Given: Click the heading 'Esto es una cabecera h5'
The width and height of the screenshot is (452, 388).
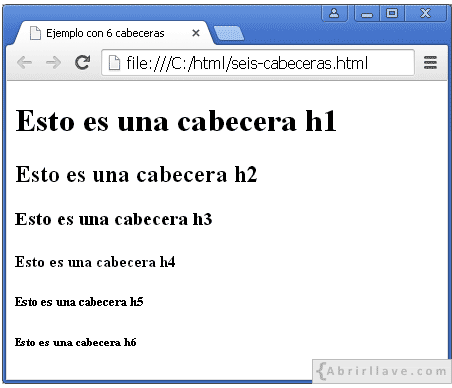Looking at the screenshot, I should [79, 302].
